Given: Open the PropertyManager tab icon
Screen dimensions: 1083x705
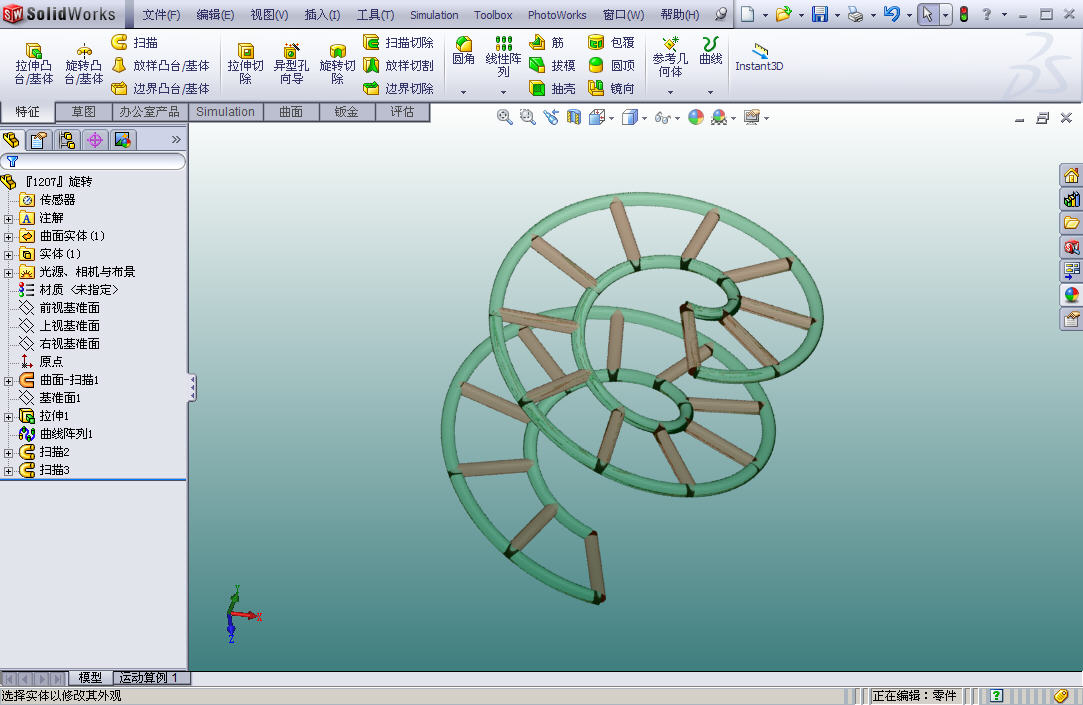Looking at the screenshot, I should point(39,140).
